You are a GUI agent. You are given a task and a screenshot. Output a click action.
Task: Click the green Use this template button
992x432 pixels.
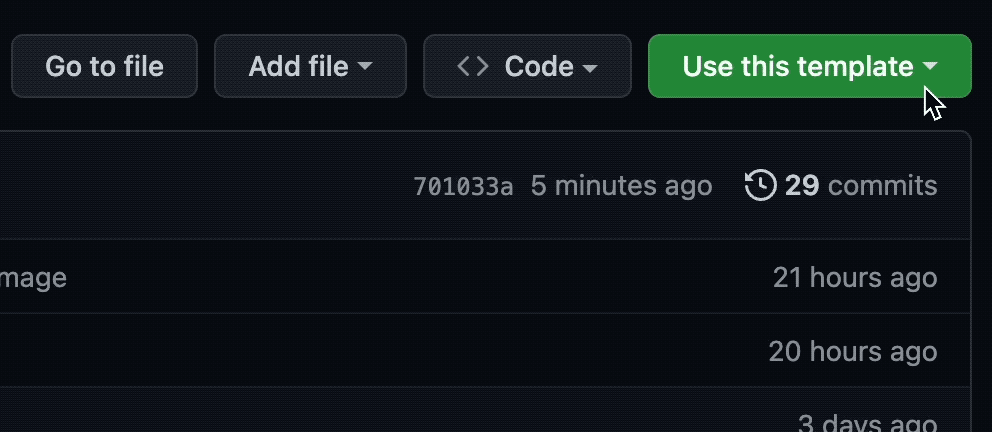click(810, 66)
